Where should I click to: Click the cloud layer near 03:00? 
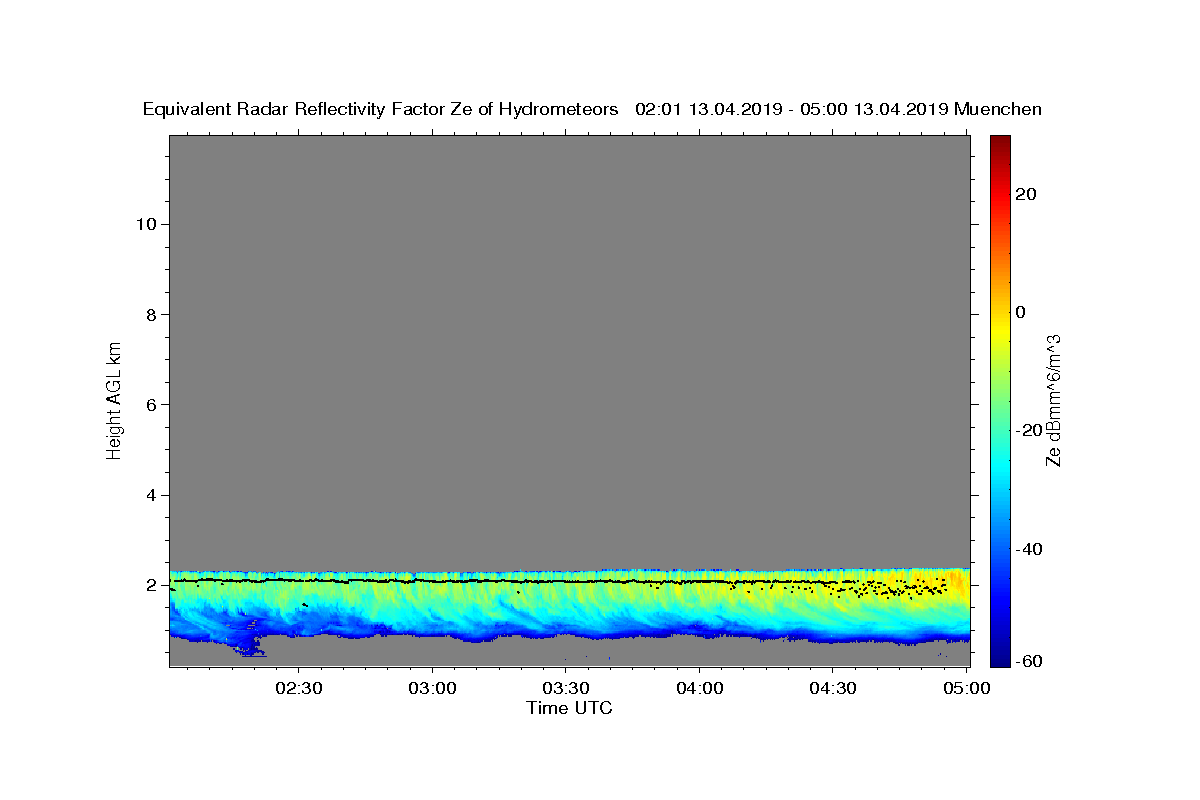433,603
